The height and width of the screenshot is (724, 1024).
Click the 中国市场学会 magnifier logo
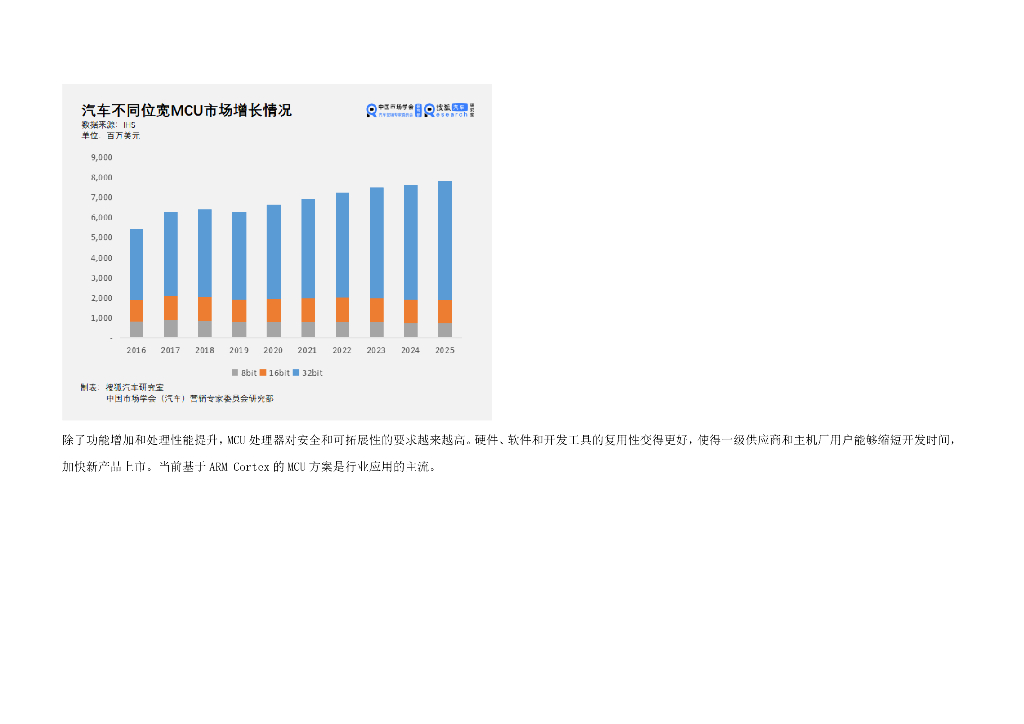point(372,110)
